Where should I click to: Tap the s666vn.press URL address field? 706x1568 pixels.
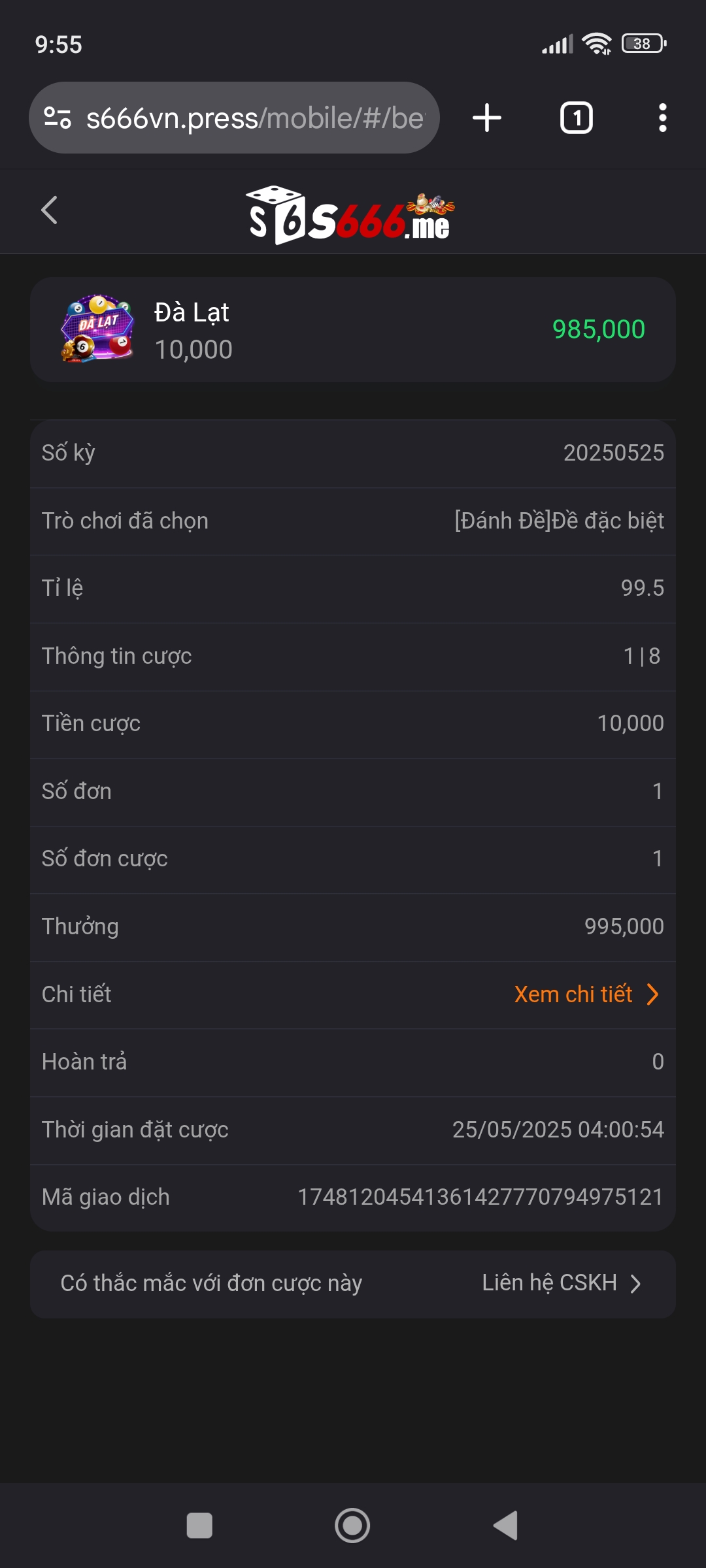[x=255, y=118]
